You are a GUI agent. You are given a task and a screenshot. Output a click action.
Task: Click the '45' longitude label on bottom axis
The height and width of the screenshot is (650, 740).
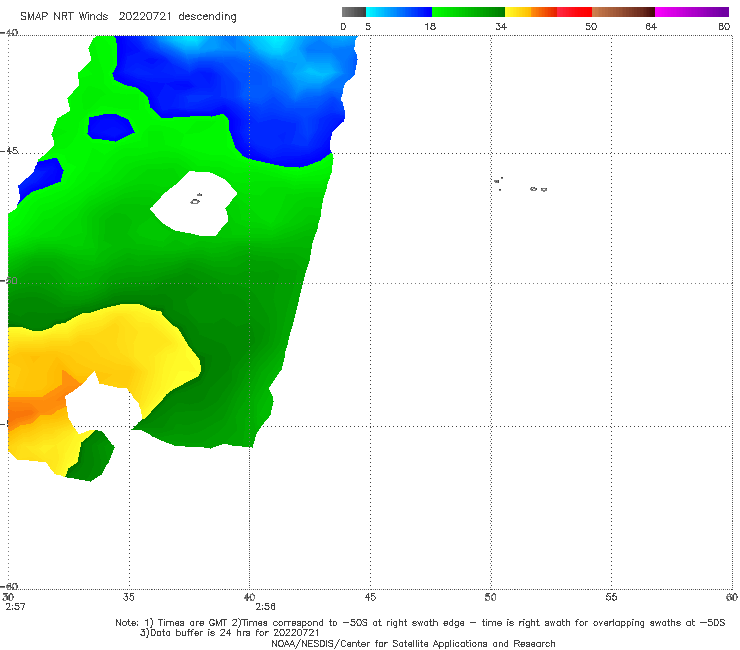tap(370, 597)
